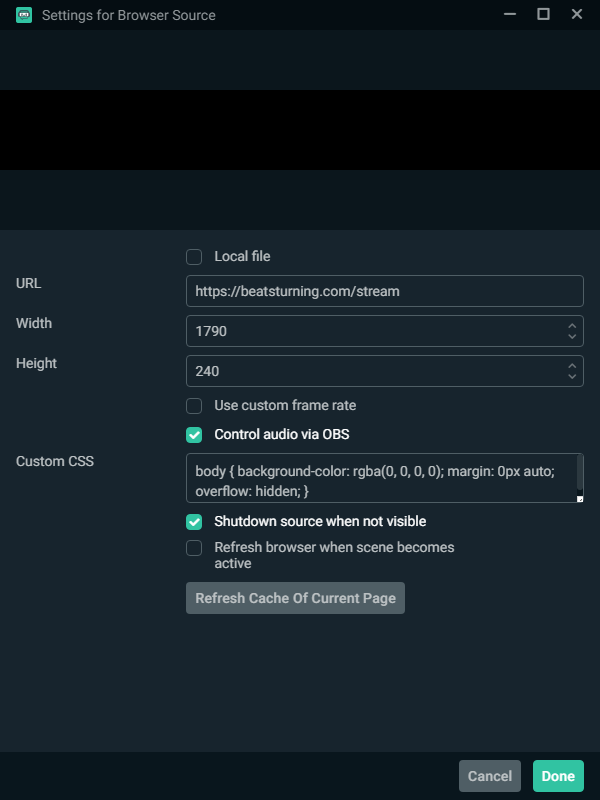
Task: Enable the Local file checkbox
Action: (x=194, y=257)
